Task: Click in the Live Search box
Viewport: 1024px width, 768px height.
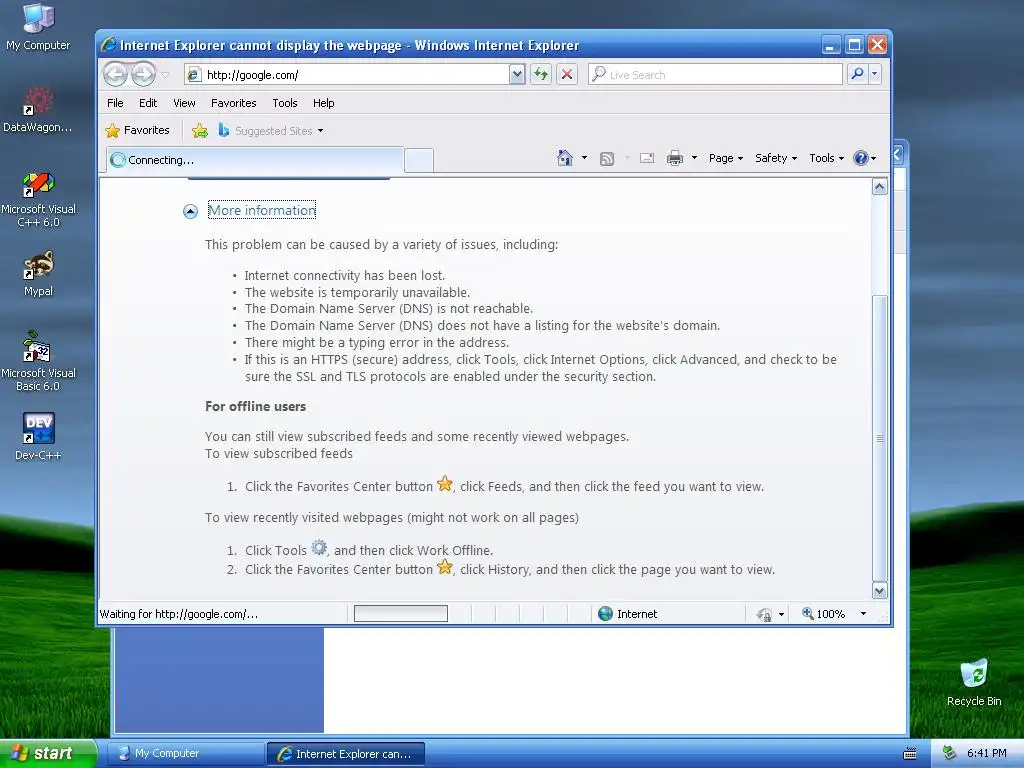Action: (715, 74)
